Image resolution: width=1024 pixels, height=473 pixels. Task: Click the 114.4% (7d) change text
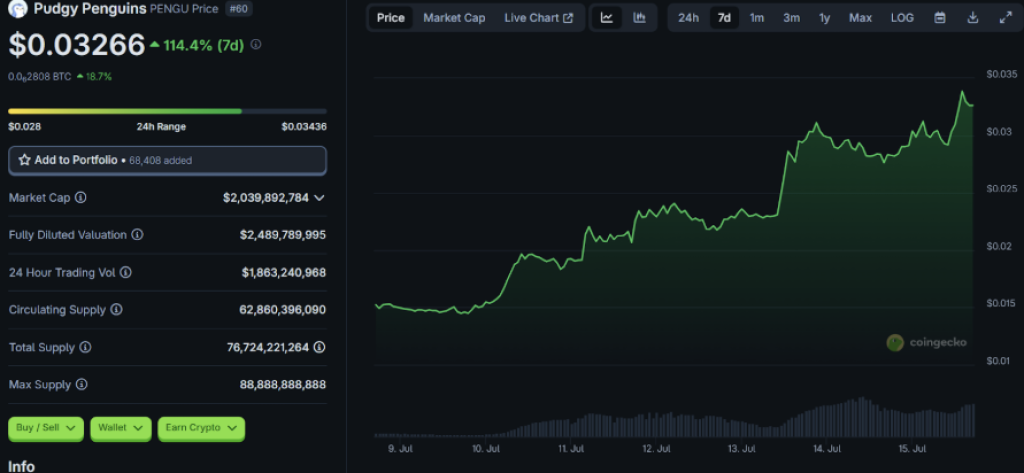[x=205, y=45]
